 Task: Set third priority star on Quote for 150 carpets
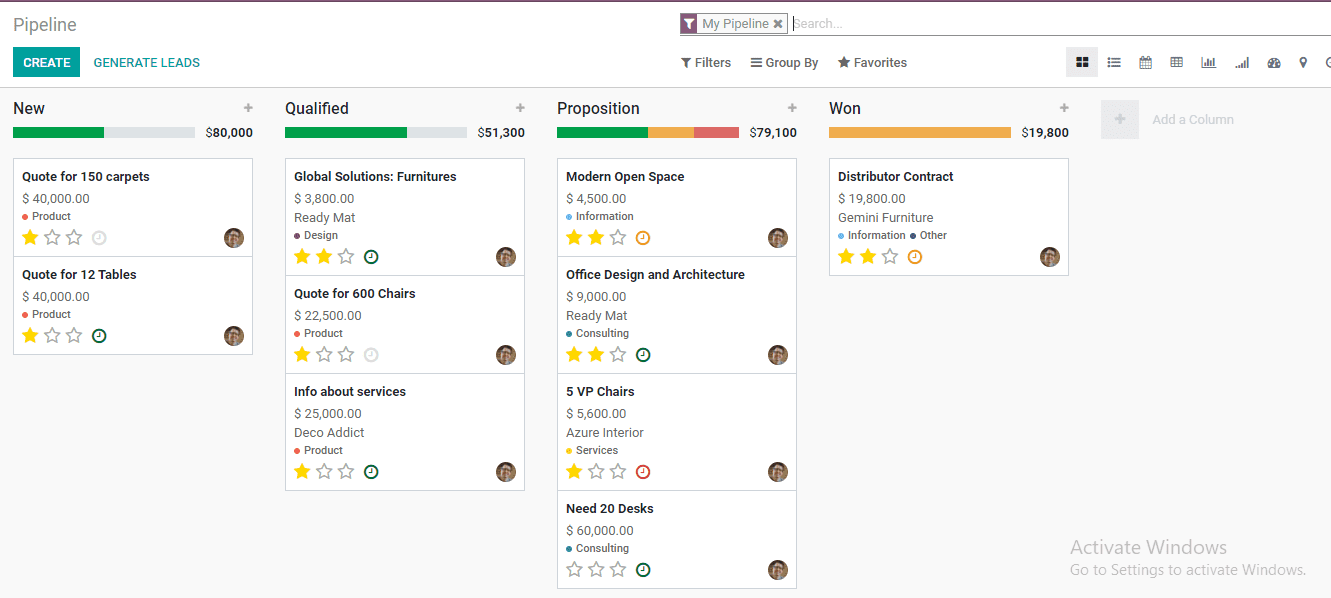pyautogui.click(x=74, y=238)
